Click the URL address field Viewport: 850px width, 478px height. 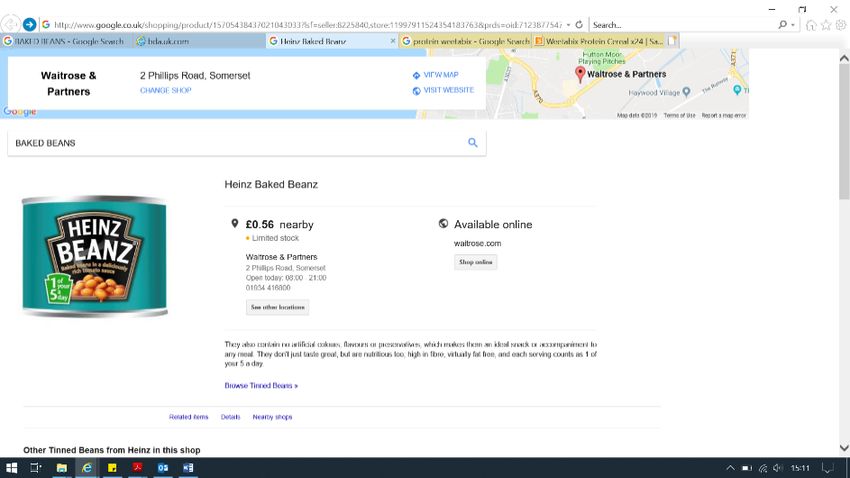tap(307, 25)
